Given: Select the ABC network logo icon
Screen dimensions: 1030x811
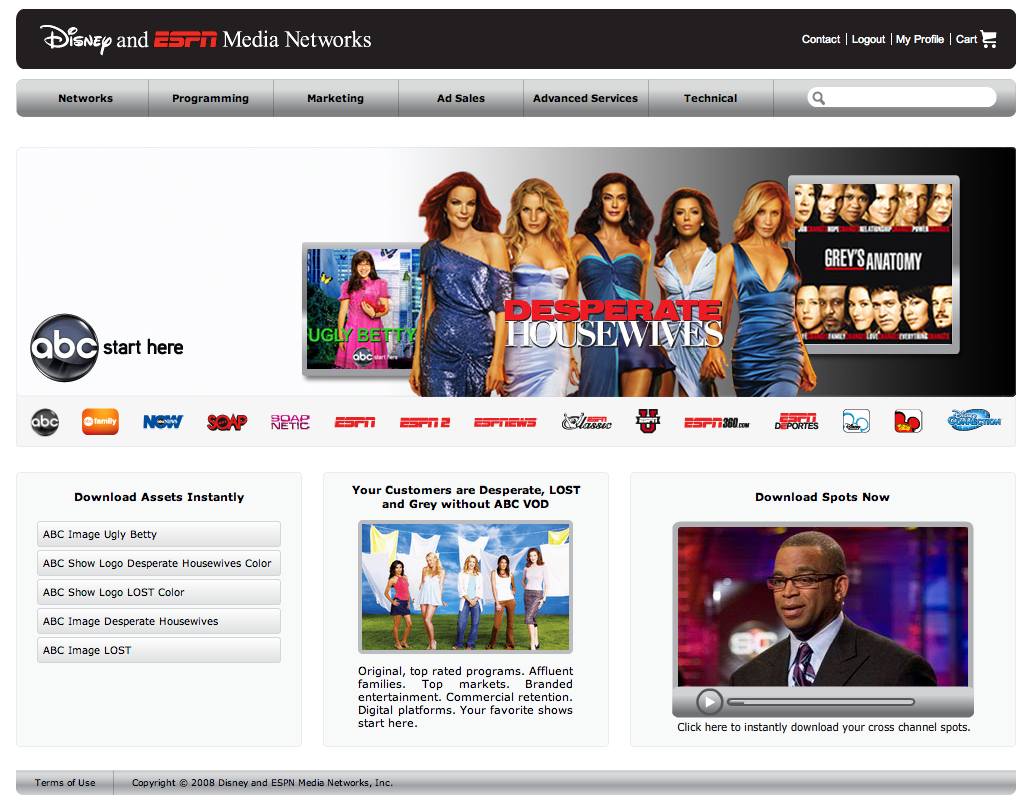Looking at the screenshot, I should 44,421.
